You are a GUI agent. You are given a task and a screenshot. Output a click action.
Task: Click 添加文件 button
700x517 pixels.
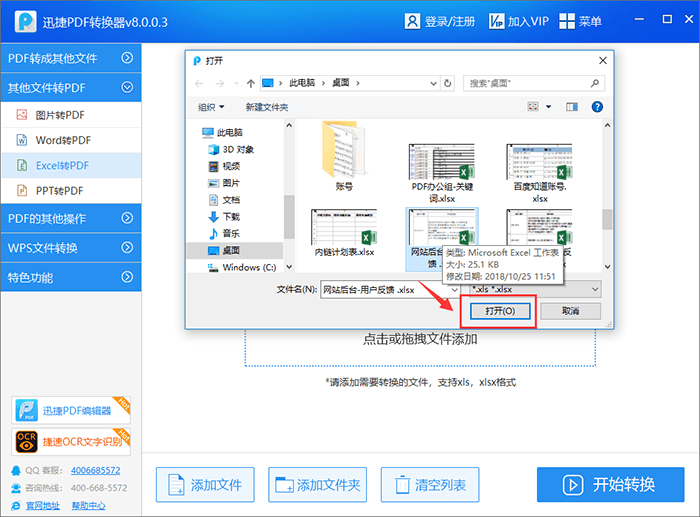click(x=205, y=484)
